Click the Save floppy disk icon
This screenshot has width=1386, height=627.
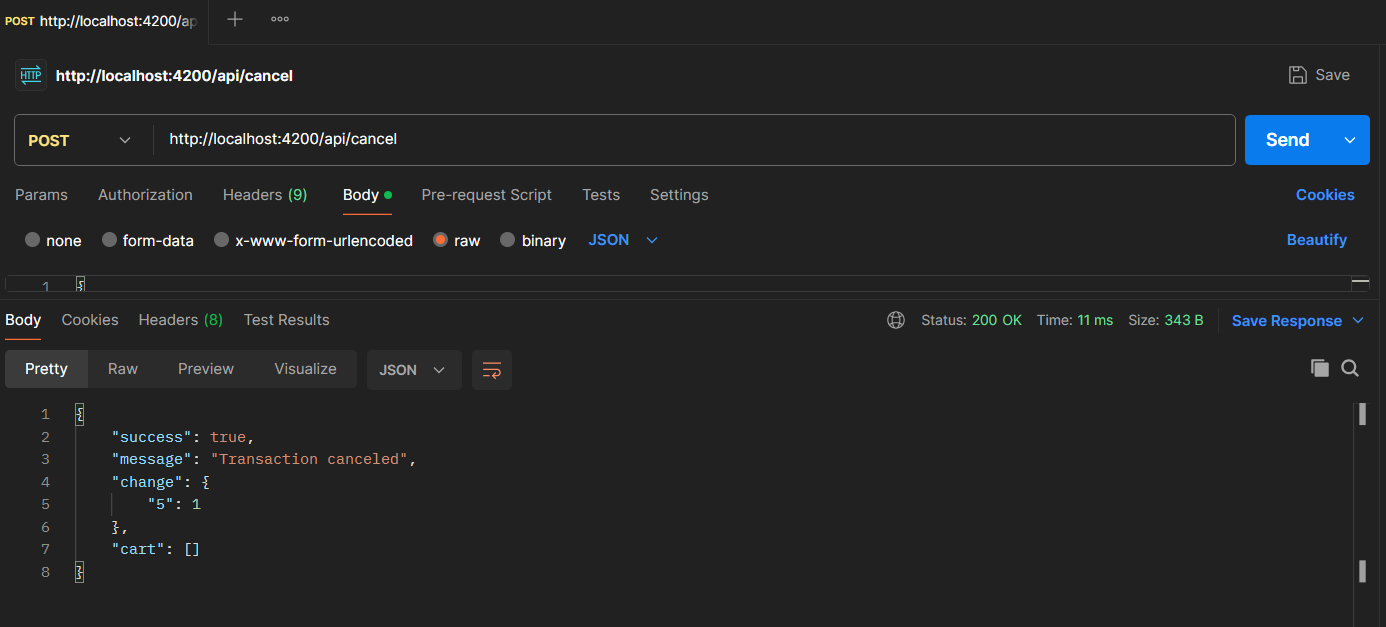[1298, 75]
